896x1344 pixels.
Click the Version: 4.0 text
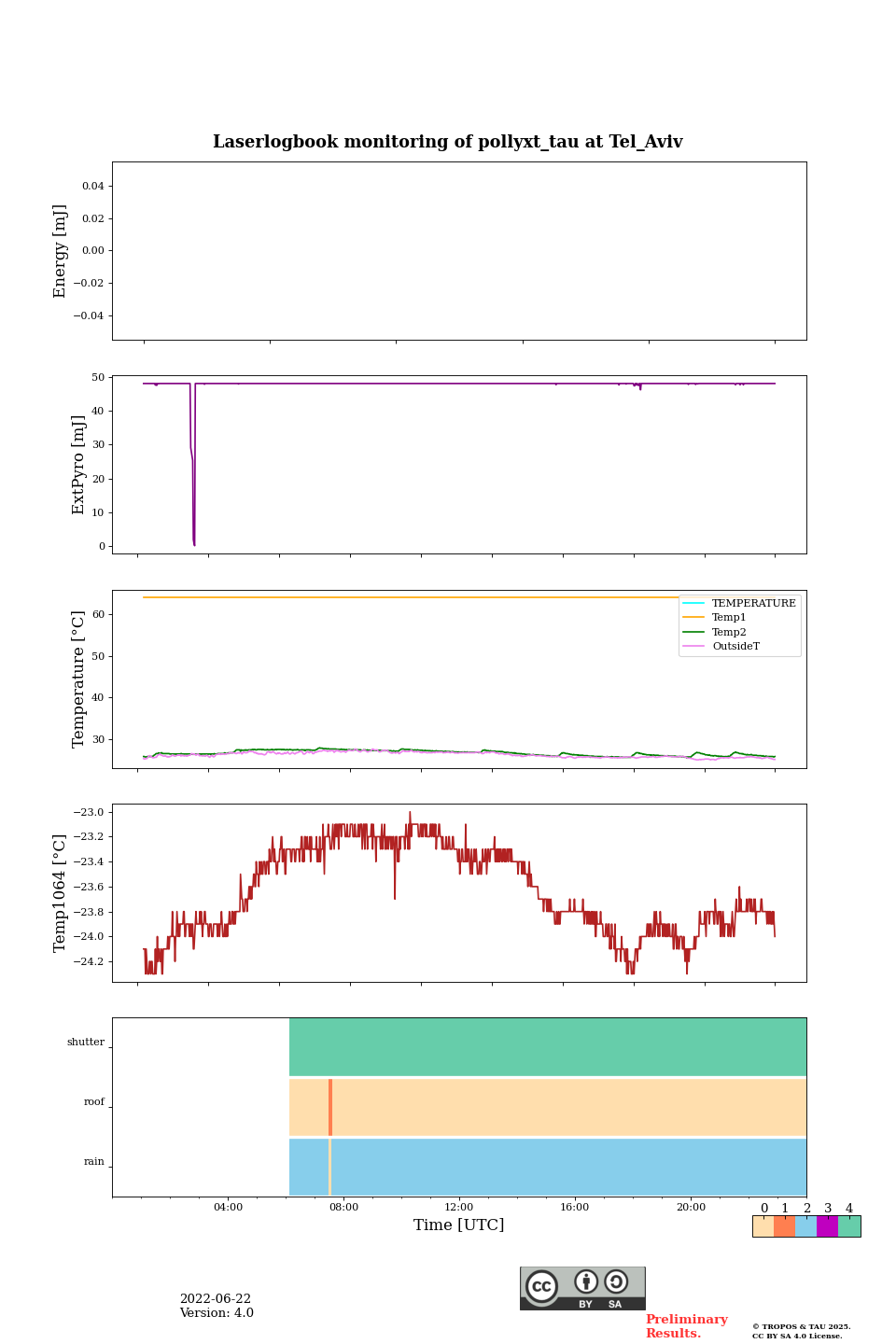(217, 1313)
